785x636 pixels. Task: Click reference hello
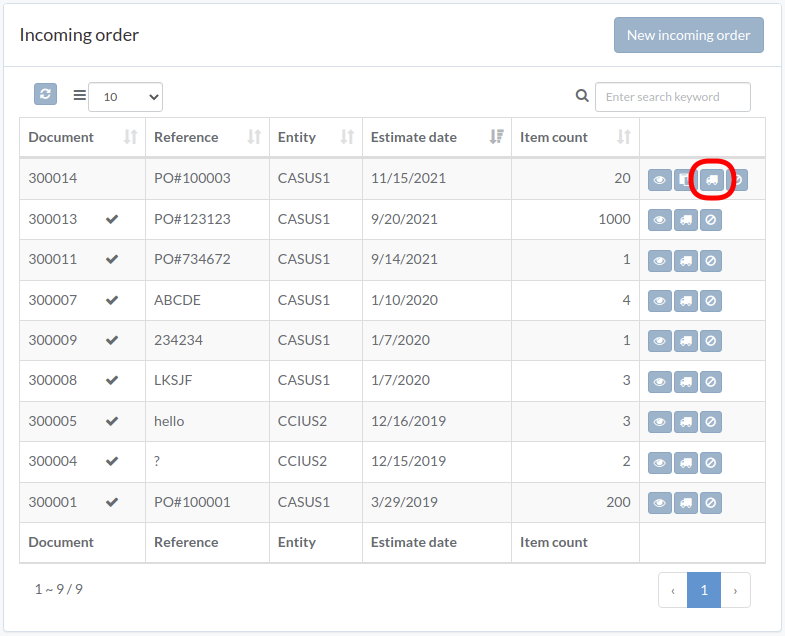[x=169, y=422]
